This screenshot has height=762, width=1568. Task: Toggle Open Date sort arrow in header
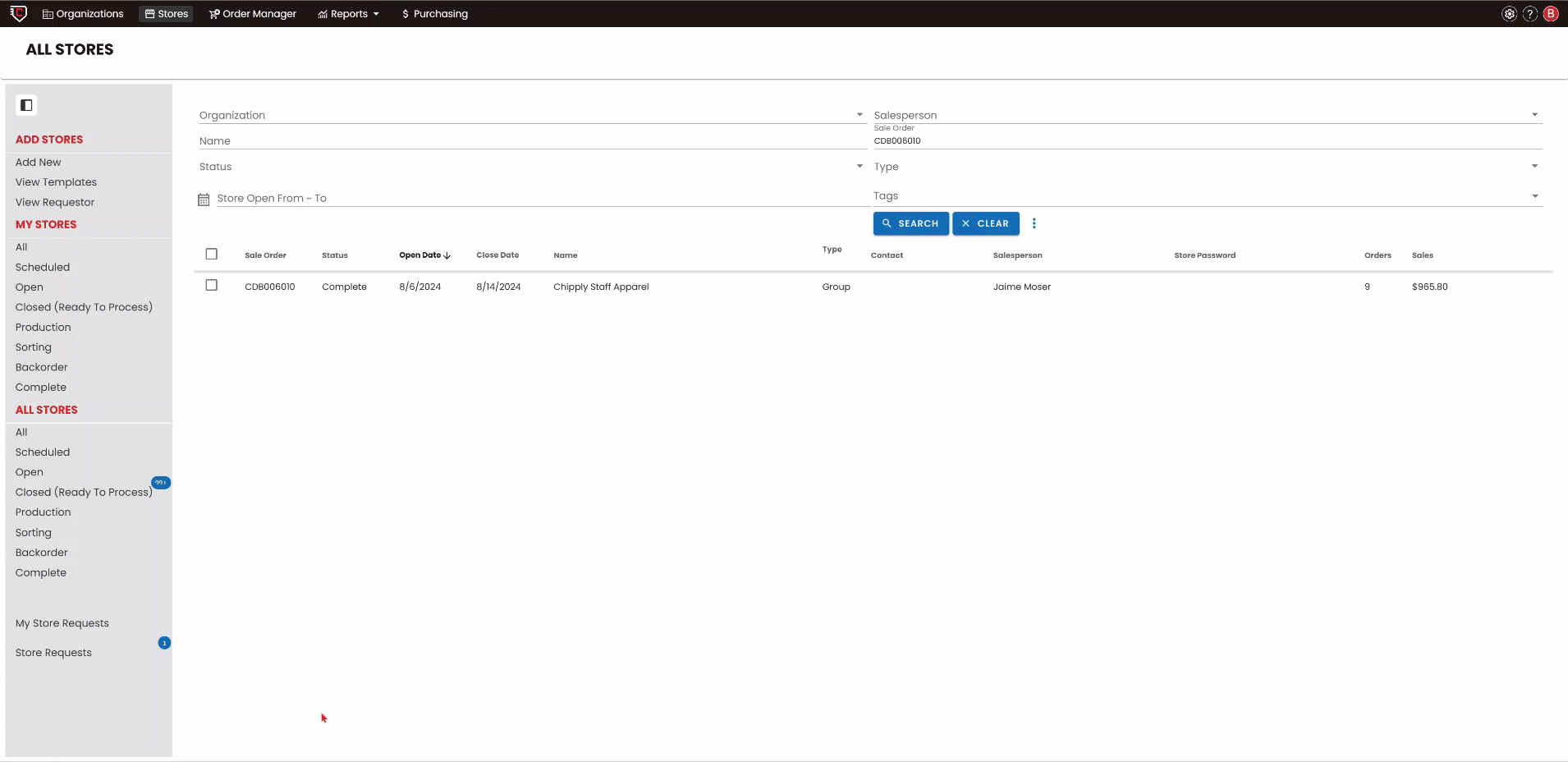click(447, 255)
